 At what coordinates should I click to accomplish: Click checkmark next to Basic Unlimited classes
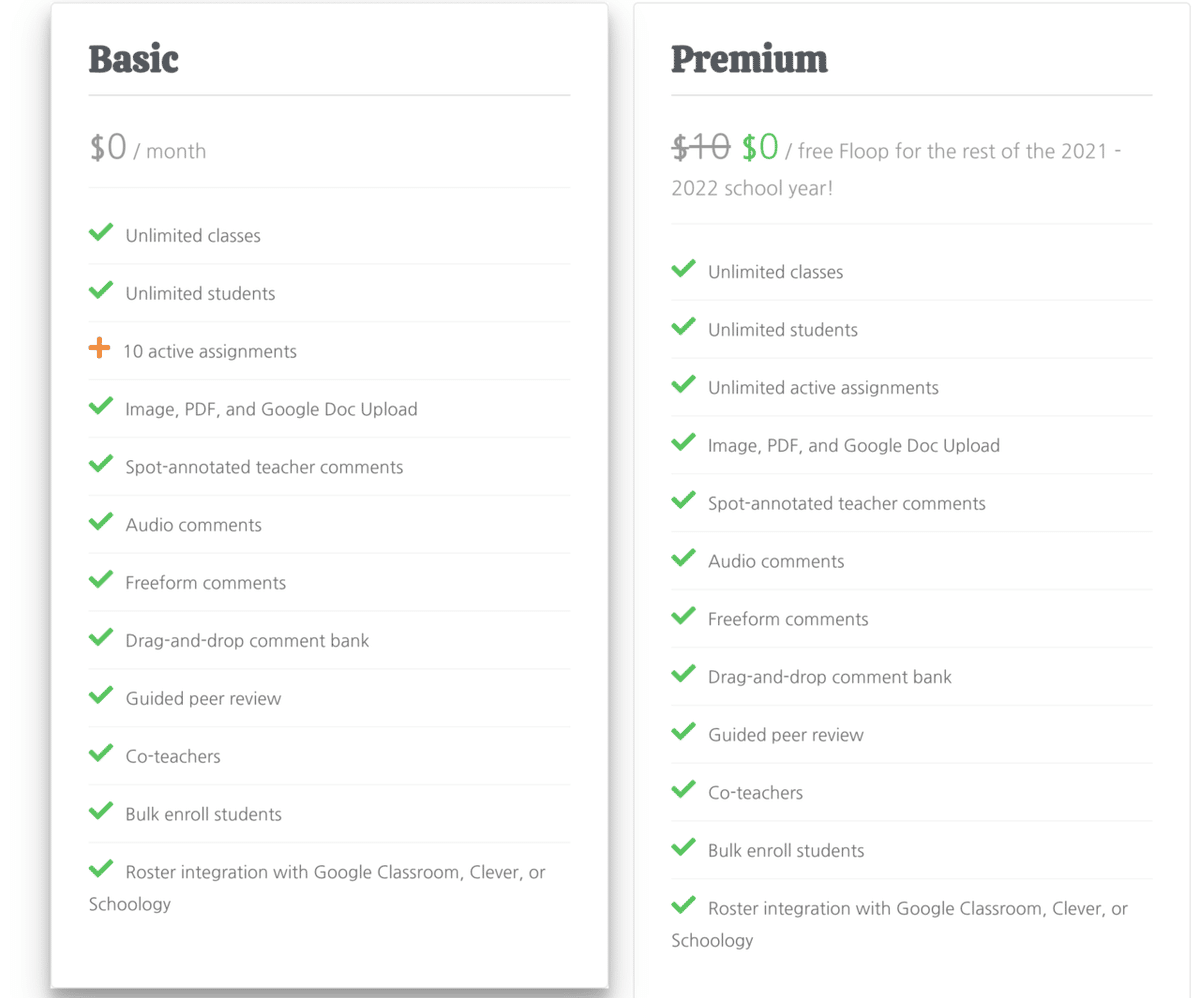click(x=101, y=233)
